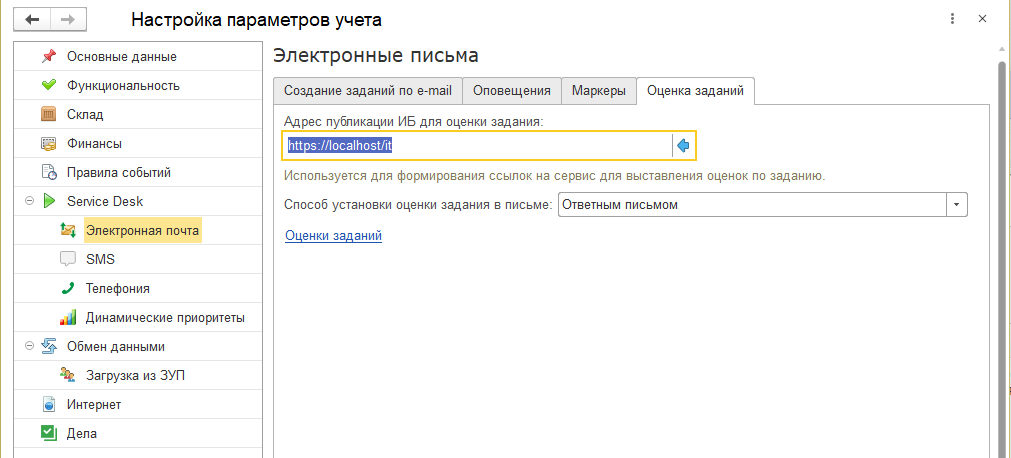The width and height of the screenshot is (1011, 458).
Task: Click the Финансы icon in sidebar
Action: tap(48, 143)
